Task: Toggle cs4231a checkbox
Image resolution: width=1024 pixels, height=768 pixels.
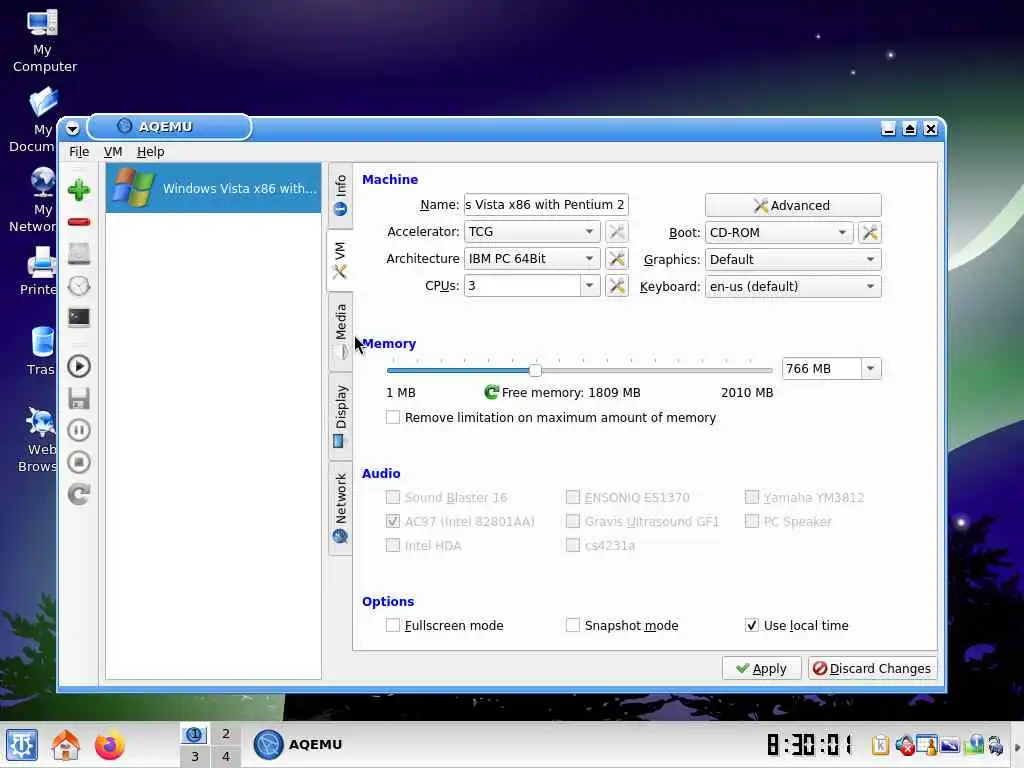Action: click(x=573, y=545)
